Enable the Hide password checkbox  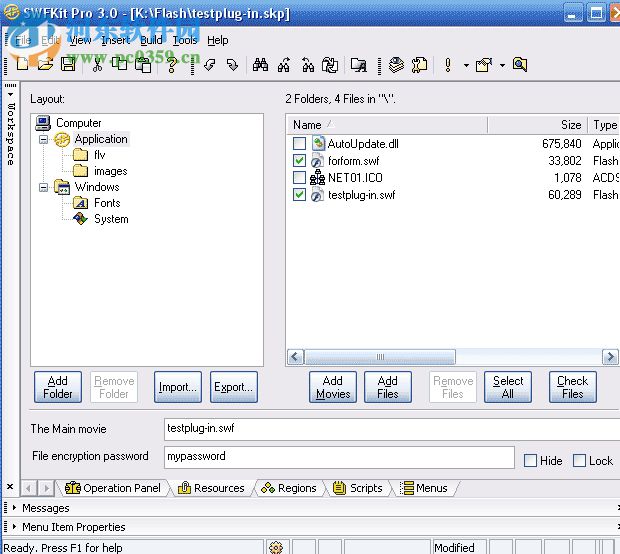[x=531, y=461]
